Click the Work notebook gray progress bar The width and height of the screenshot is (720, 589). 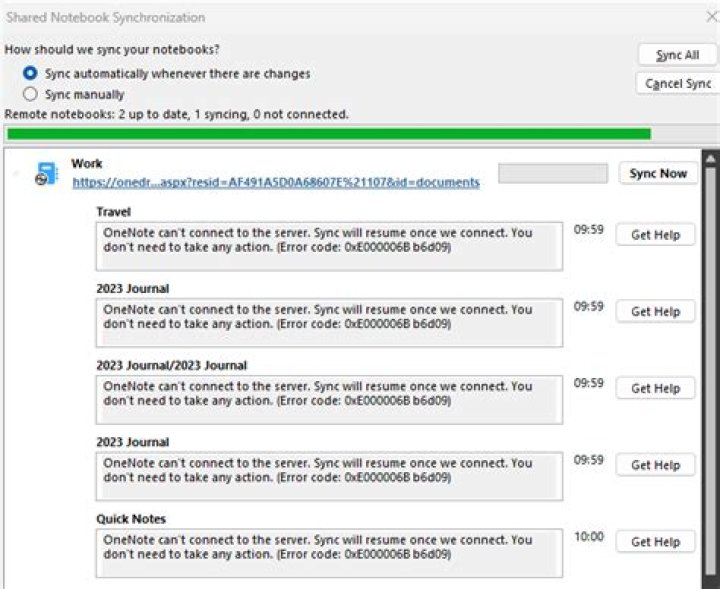(x=553, y=174)
